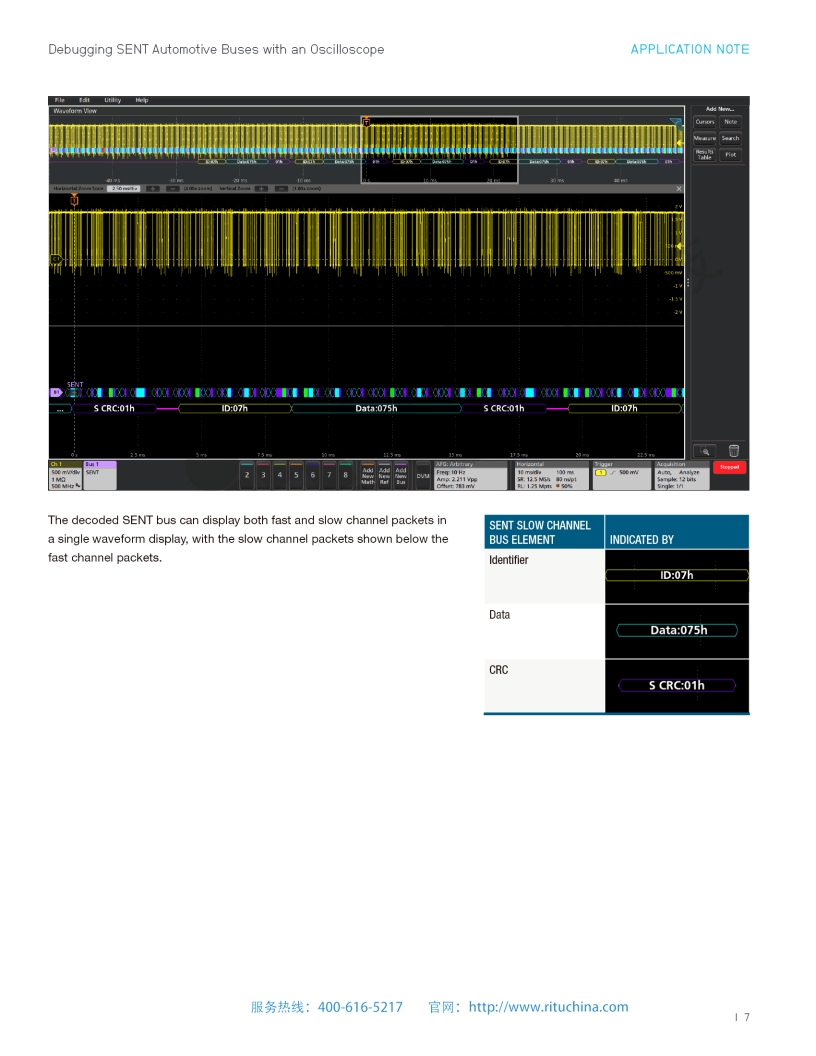816x1056 pixels.
Task: Enable channel 5 button
Action: [296, 475]
